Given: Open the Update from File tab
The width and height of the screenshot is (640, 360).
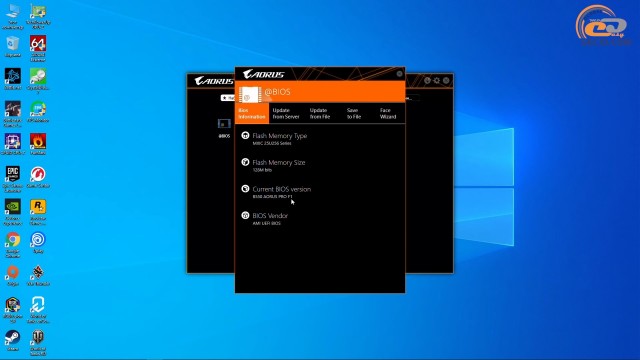Looking at the screenshot, I should pyautogui.click(x=320, y=113).
